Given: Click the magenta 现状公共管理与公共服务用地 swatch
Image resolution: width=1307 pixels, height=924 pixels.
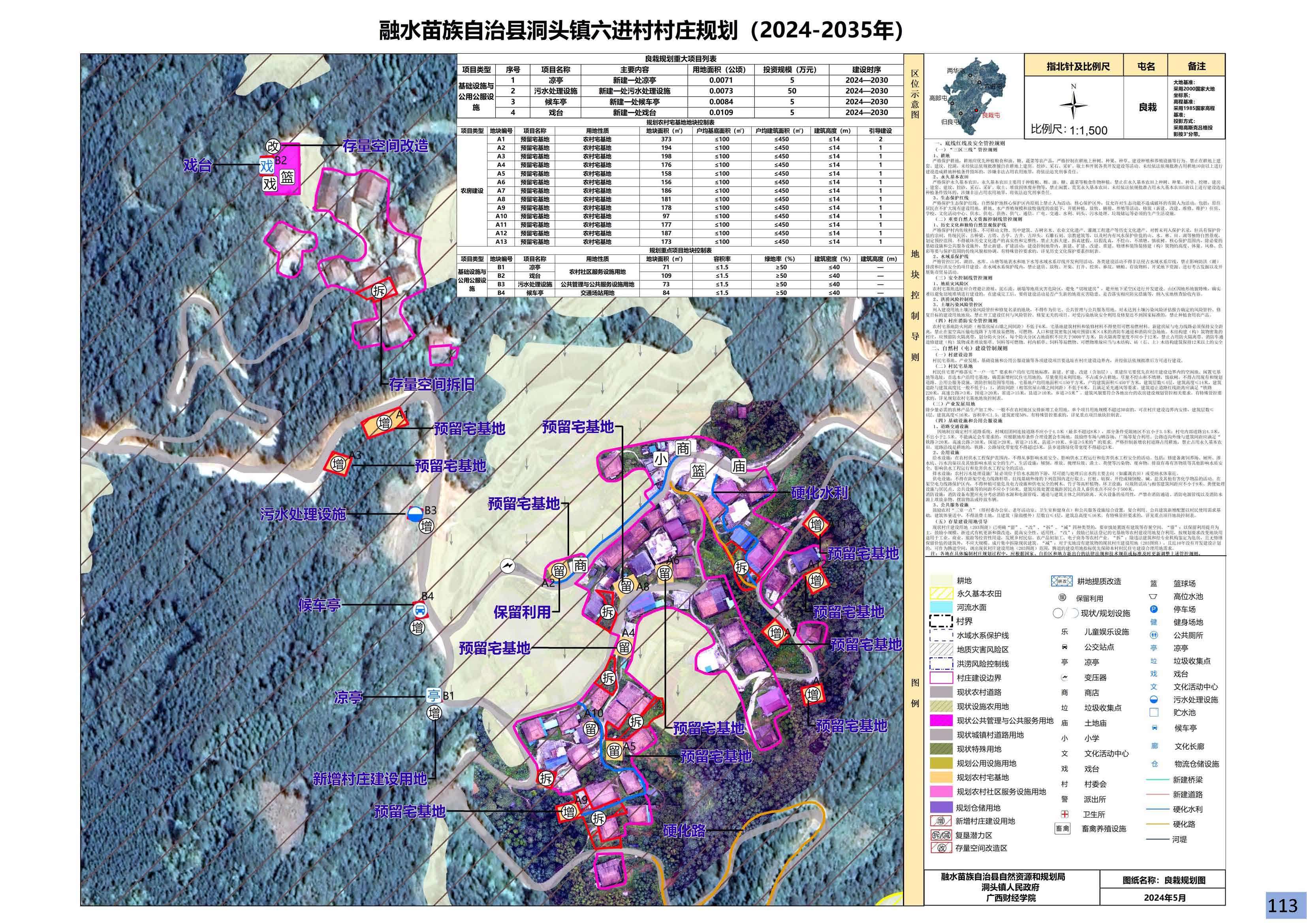Looking at the screenshot, I should coord(941,721).
